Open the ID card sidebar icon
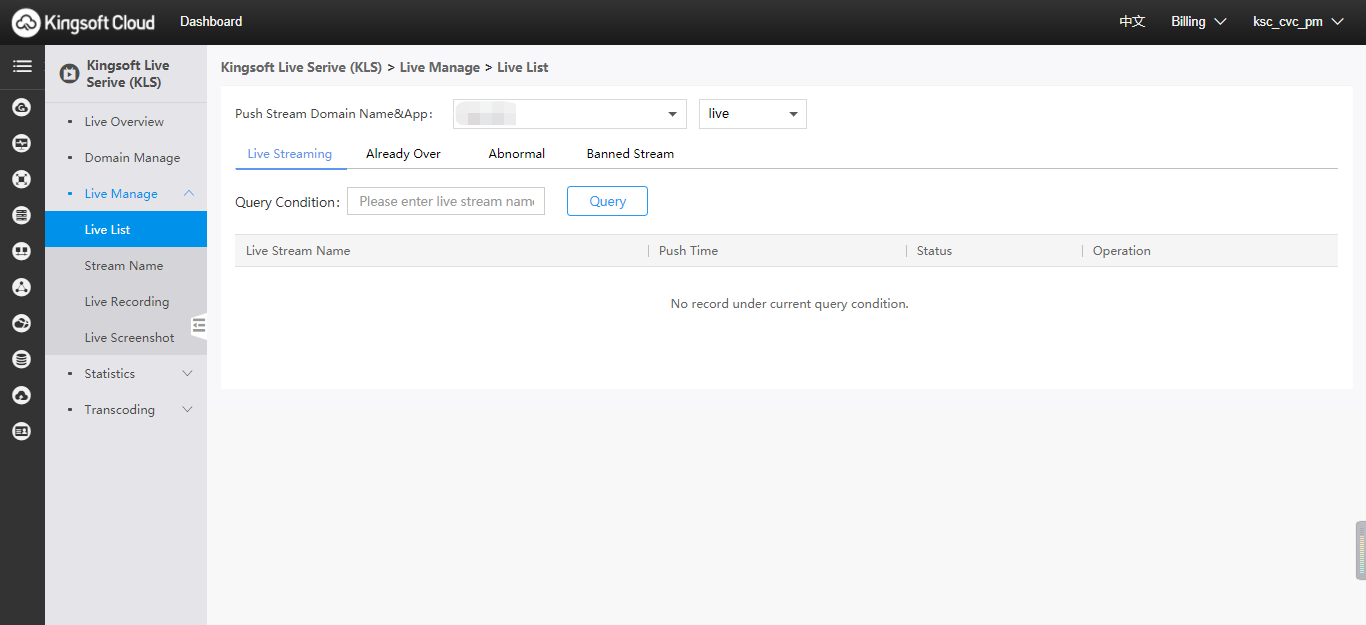 tap(21, 431)
